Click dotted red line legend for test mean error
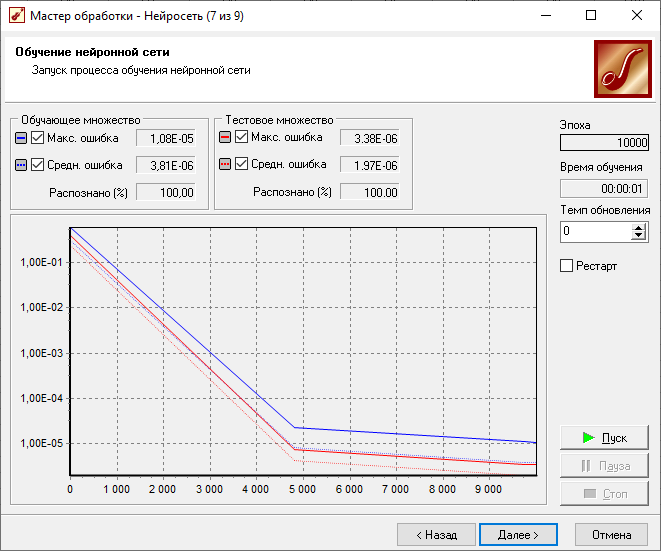Viewport: 661px width, 551px height. [225, 164]
